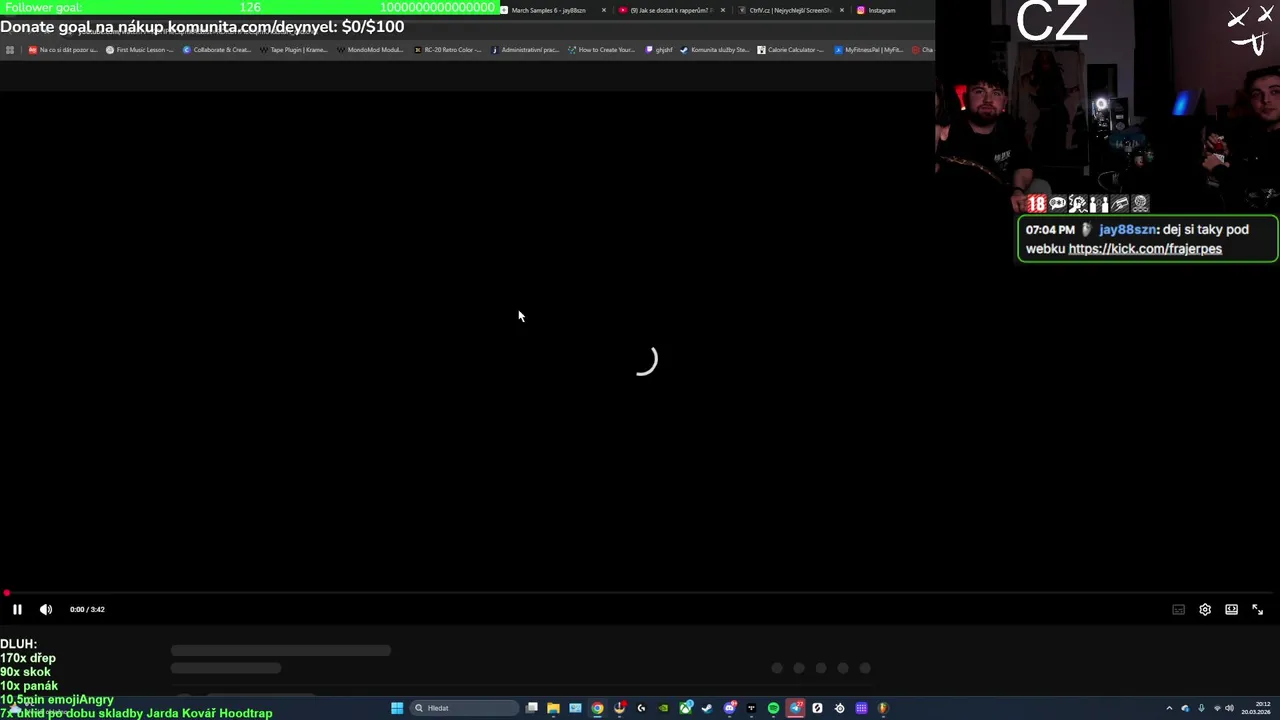
Task: Open video player settings gear
Action: coord(1205,609)
